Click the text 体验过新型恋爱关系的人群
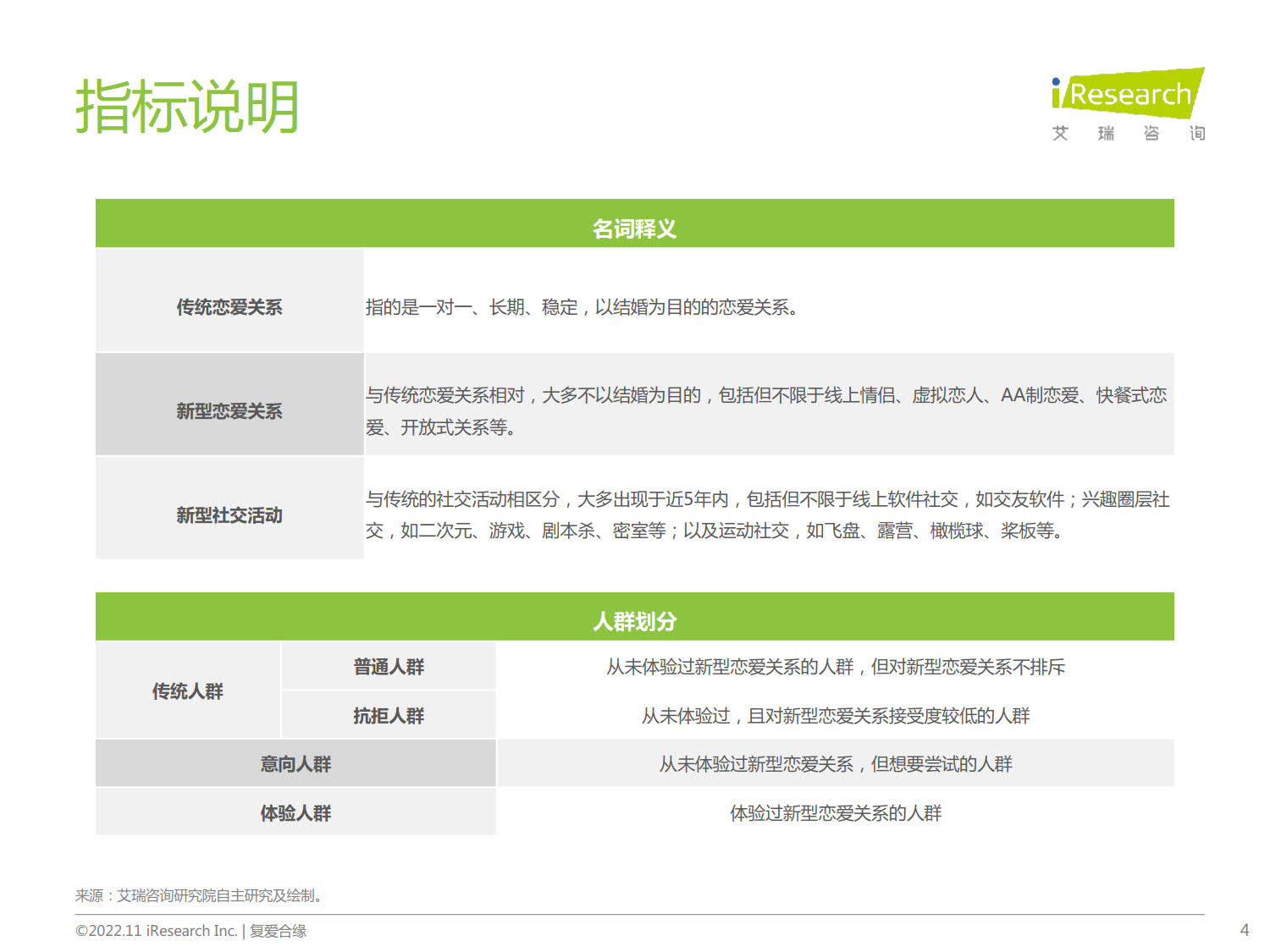Image resolution: width=1270 pixels, height=952 pixels. (836, 813)
